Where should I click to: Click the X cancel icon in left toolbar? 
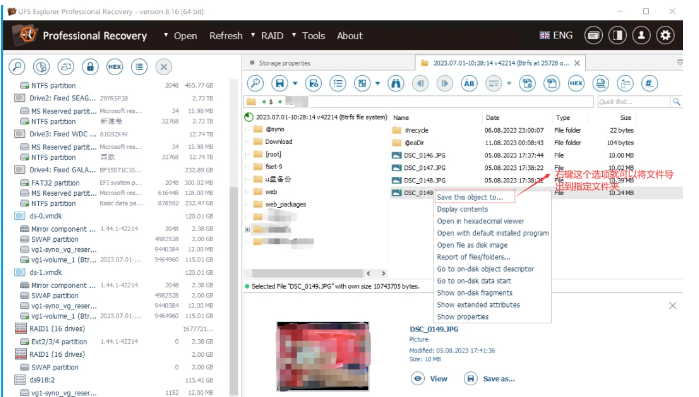click(164, 67)
